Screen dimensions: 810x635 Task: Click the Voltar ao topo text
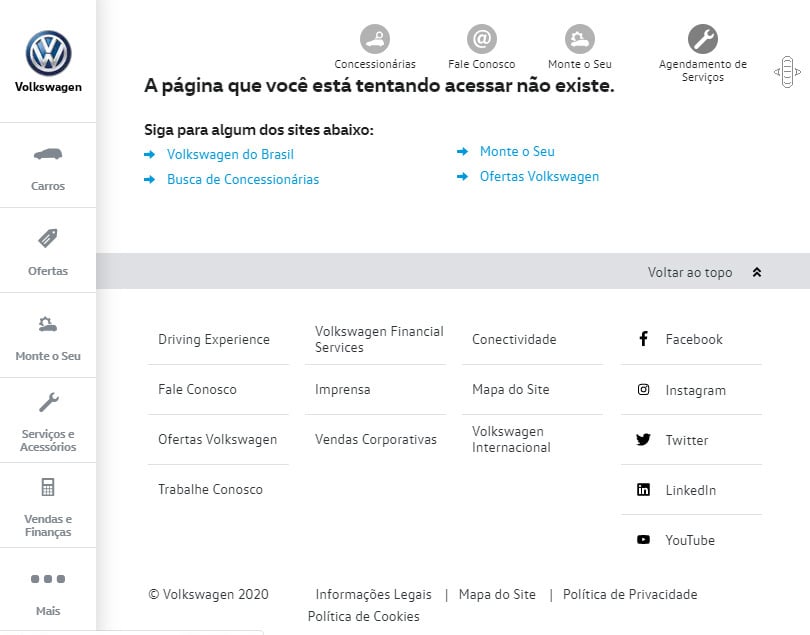click(690, 272)
